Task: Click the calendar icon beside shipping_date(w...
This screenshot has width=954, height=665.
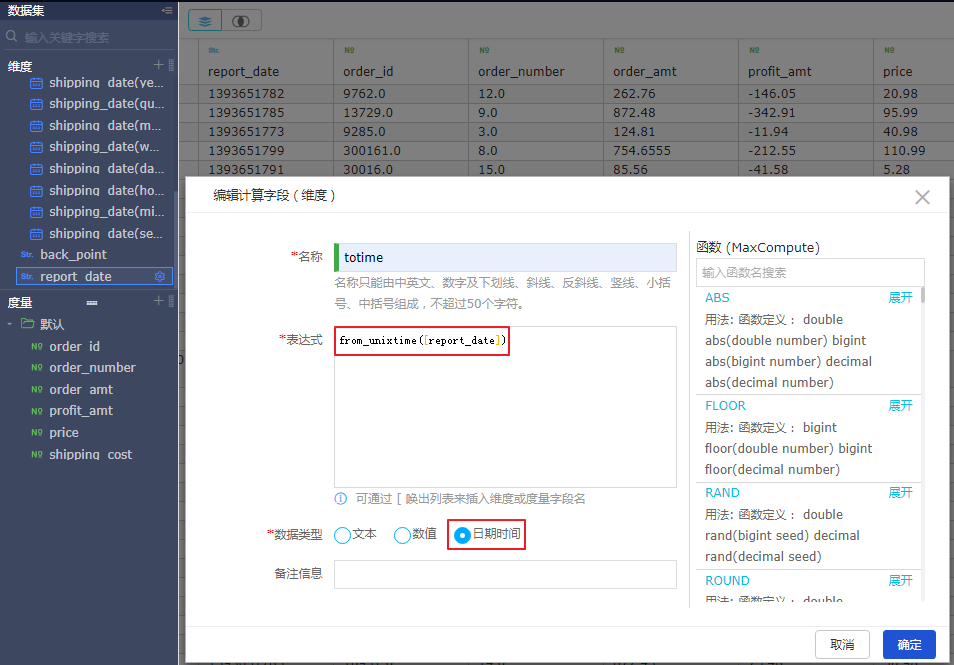Action: [37, 147]
